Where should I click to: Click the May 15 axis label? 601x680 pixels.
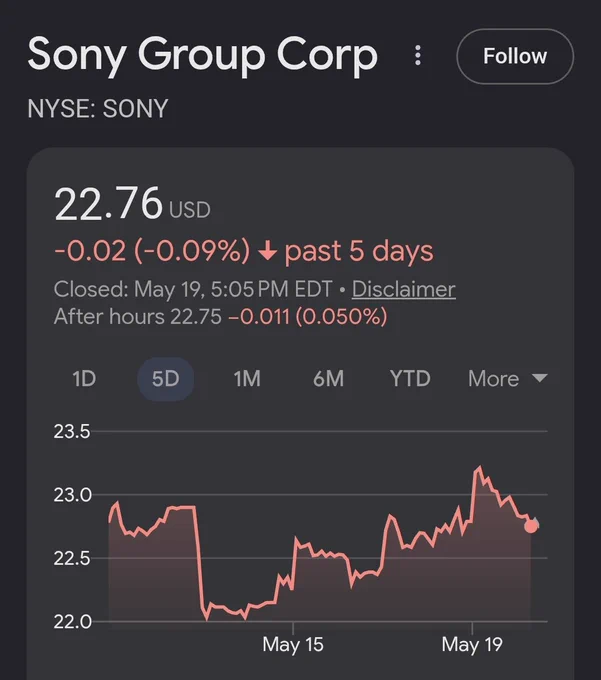[293, 644]
